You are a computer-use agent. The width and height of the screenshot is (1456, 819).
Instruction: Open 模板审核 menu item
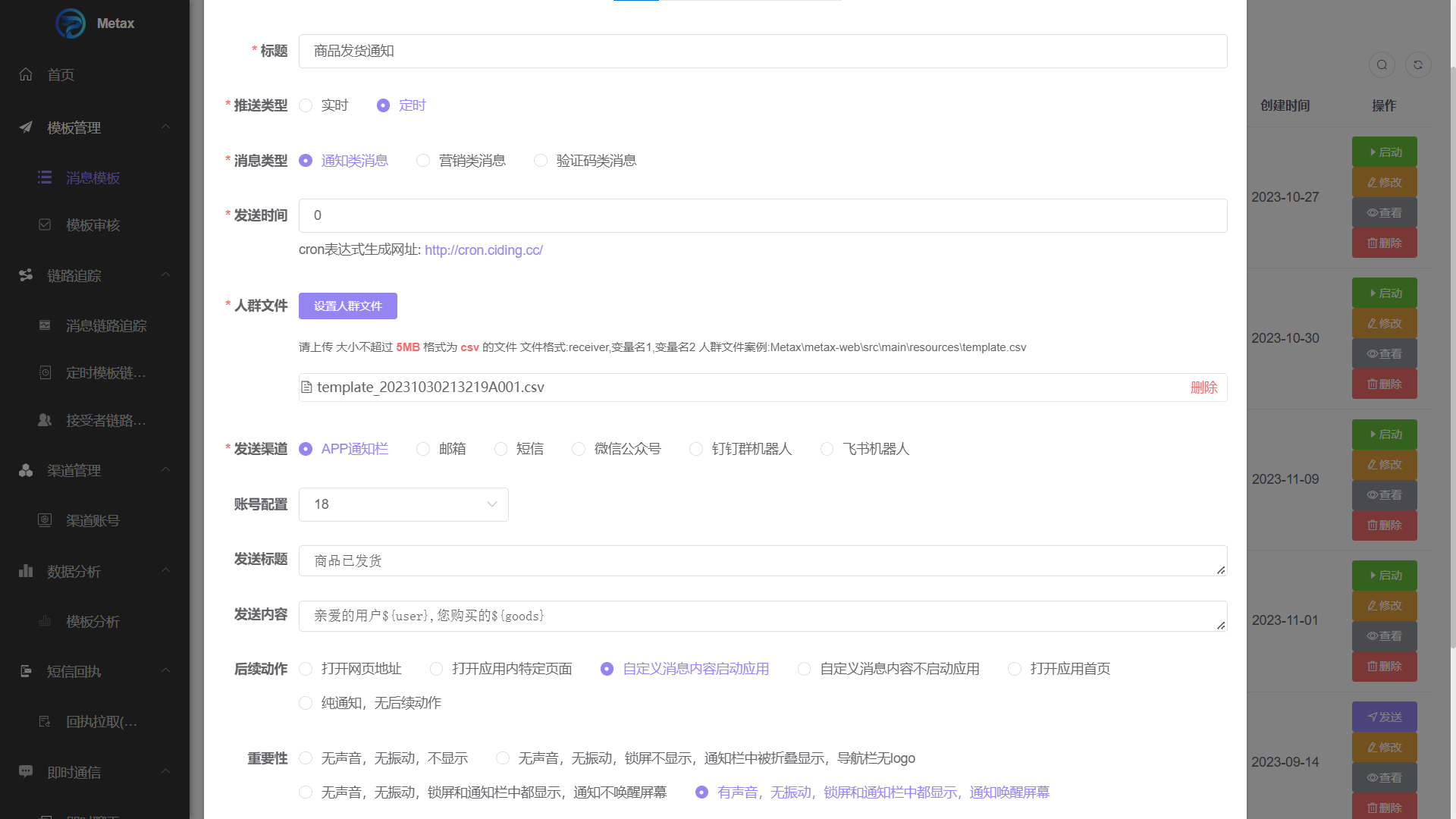tap(94, 224)
